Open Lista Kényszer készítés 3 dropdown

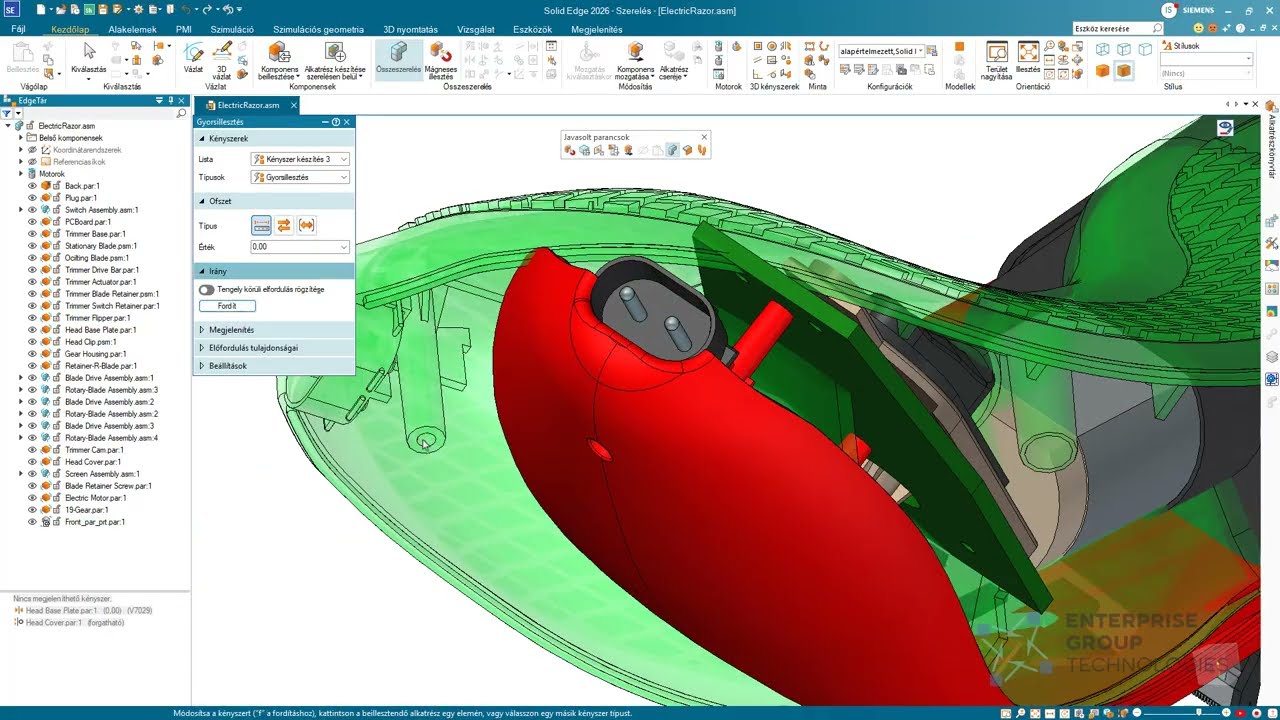(300, 159)
